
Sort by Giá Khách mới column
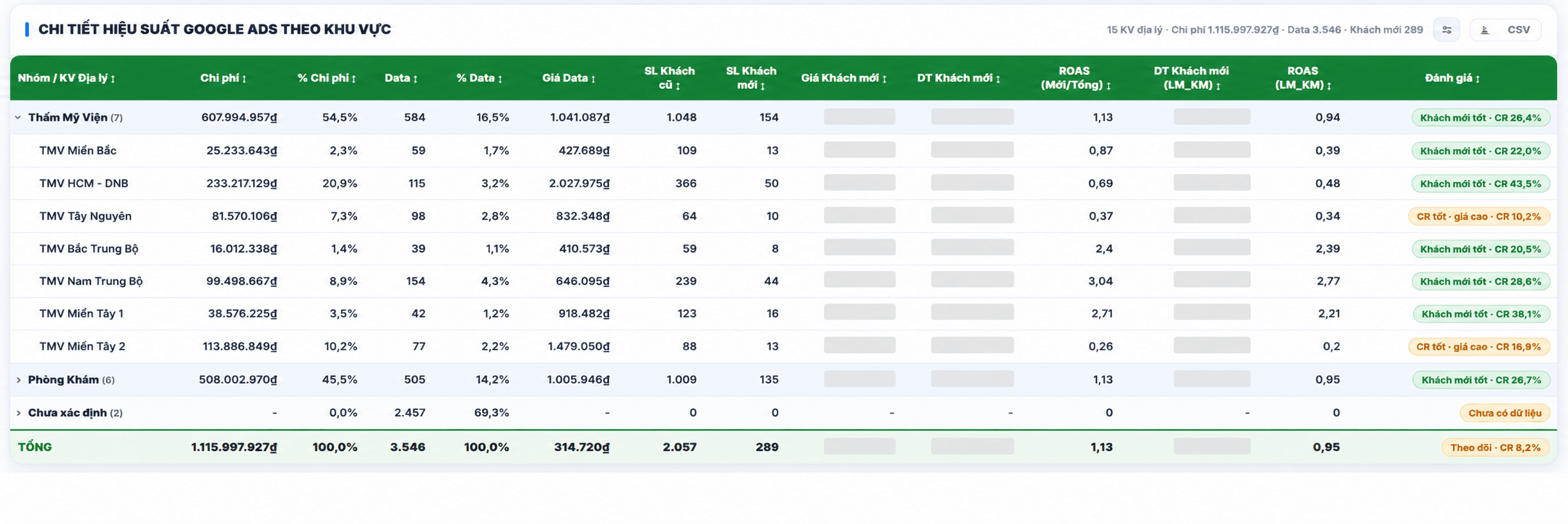click(x=843, y=78)
